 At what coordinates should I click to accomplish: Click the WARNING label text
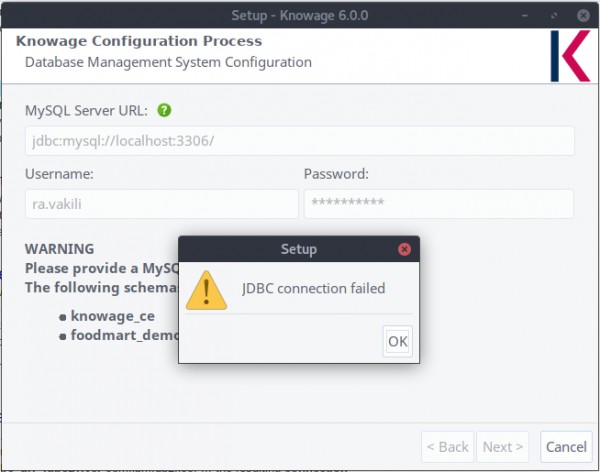59,248
